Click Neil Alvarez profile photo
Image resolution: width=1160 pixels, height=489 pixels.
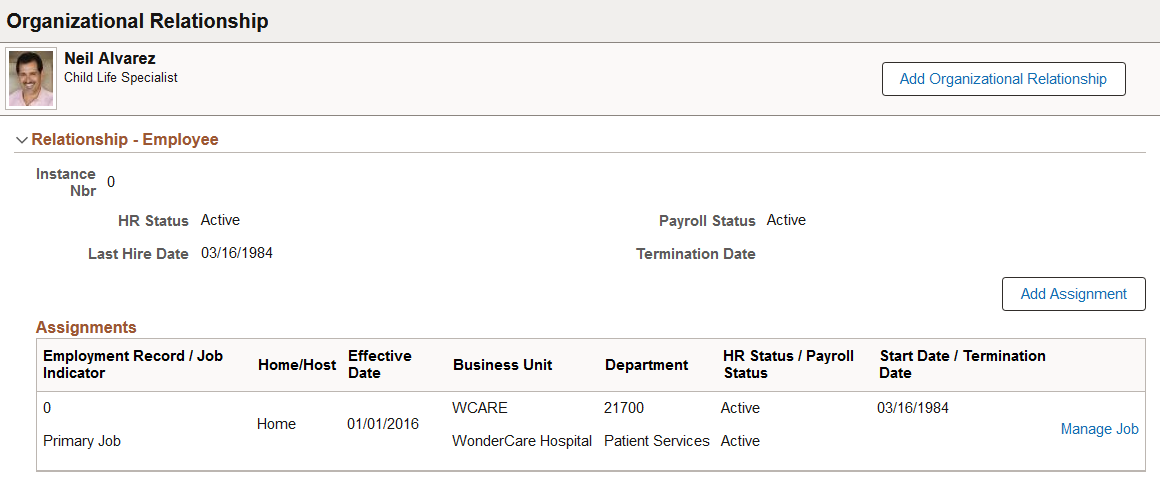pos(31,78)
